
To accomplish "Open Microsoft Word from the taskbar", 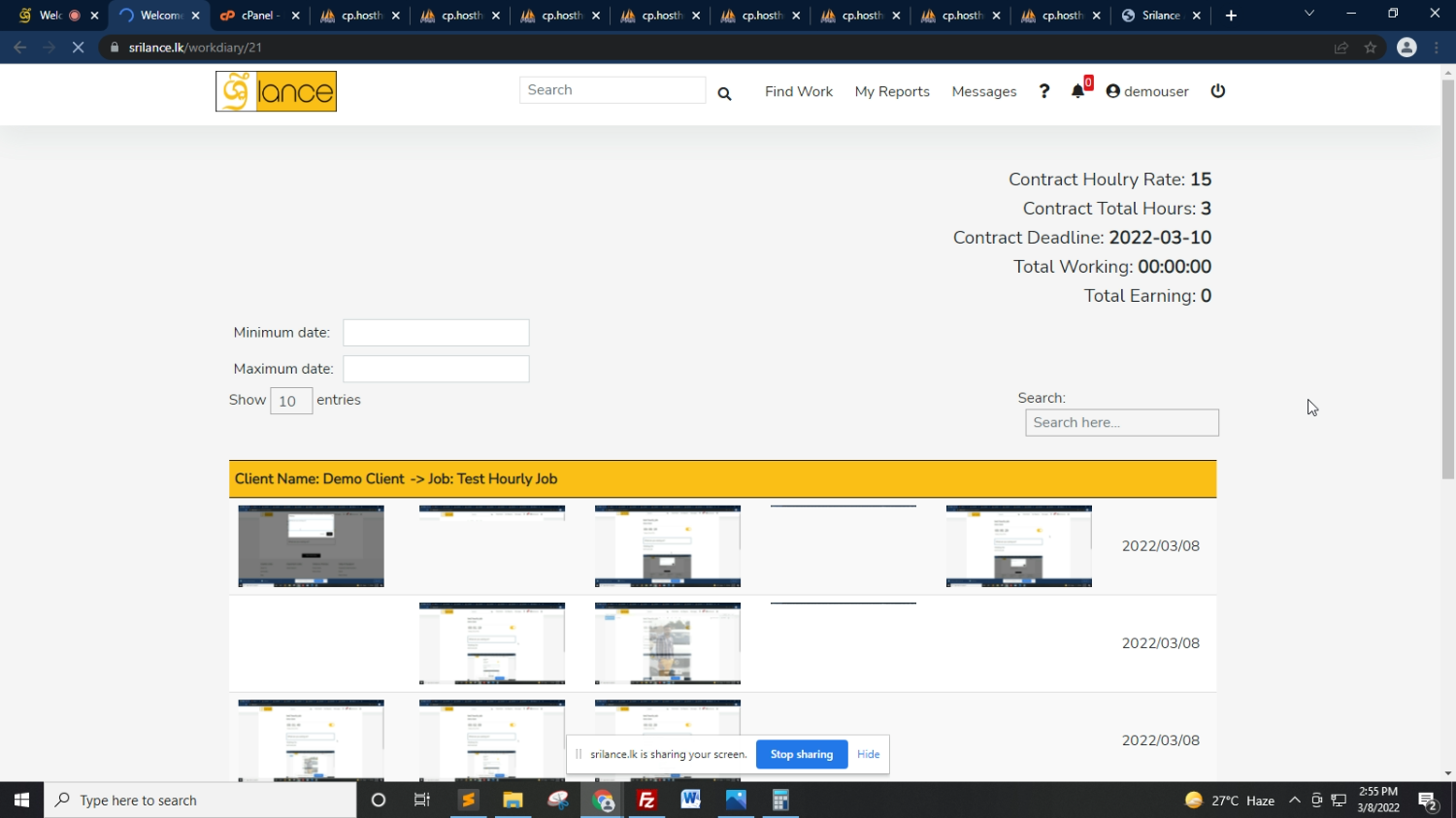I will [691, 801].
